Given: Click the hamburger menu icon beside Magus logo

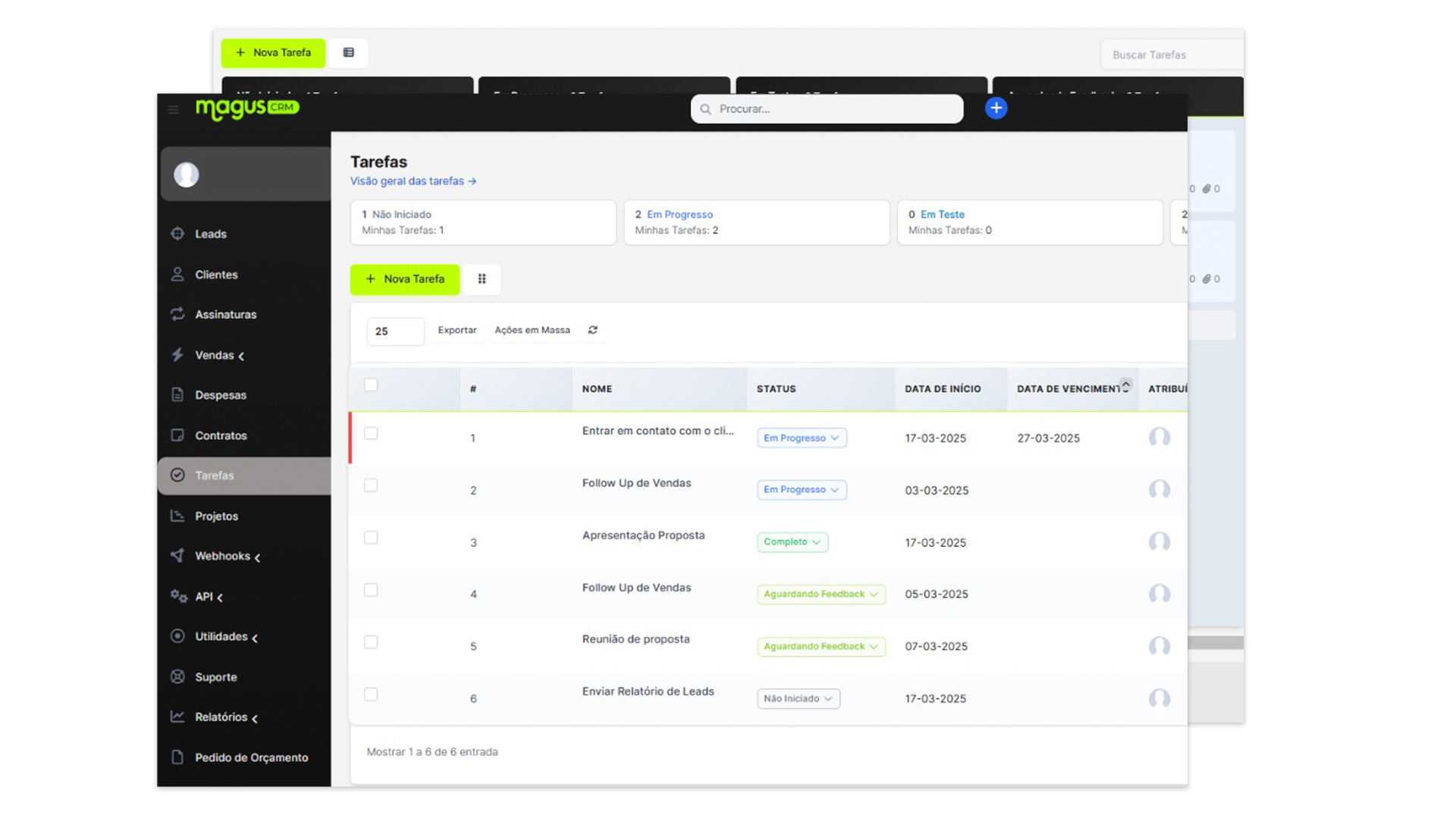Looking at the screenshot, I should [174, 110].
